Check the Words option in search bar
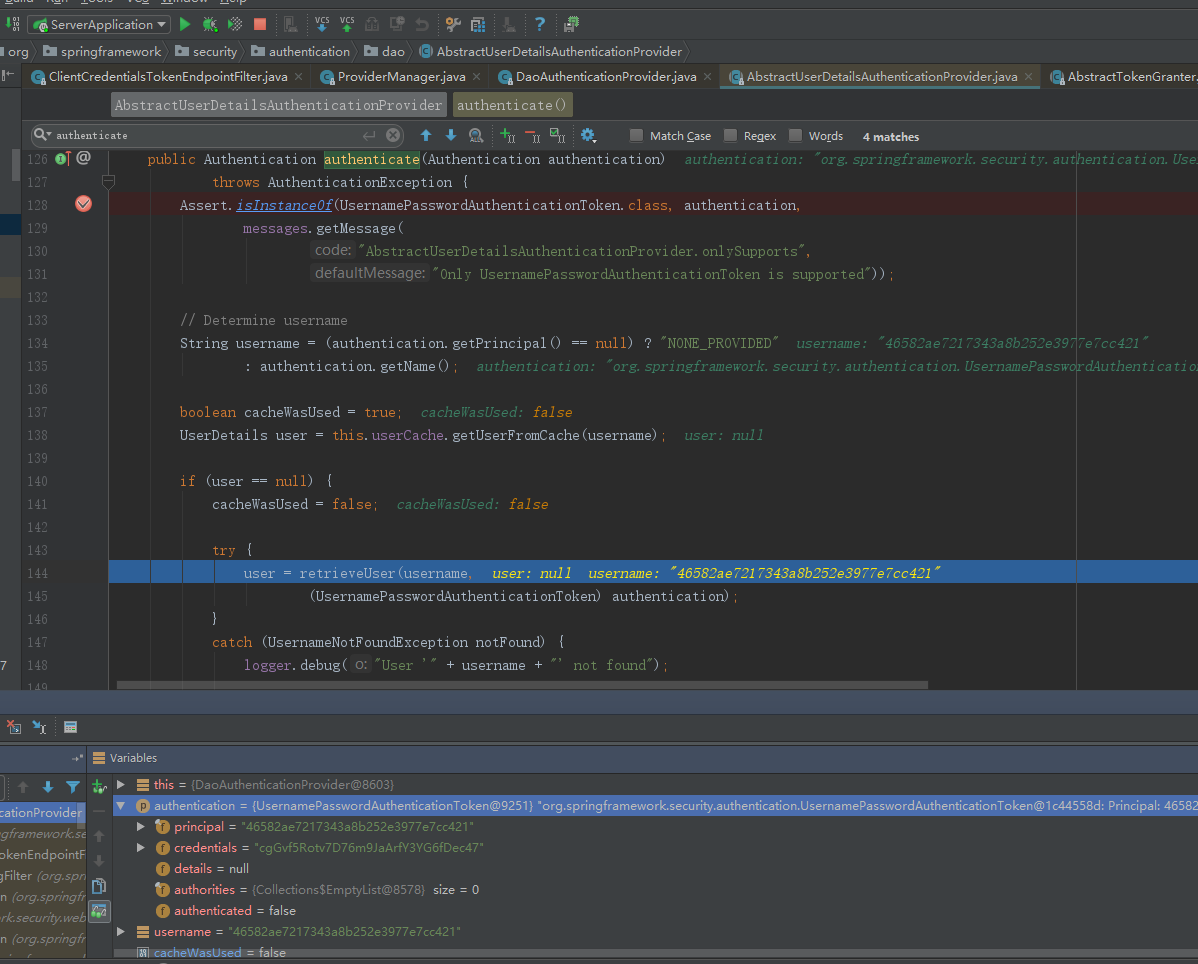Image resolution: width=1198 pixels, height=964 pixels. point(796,136)
